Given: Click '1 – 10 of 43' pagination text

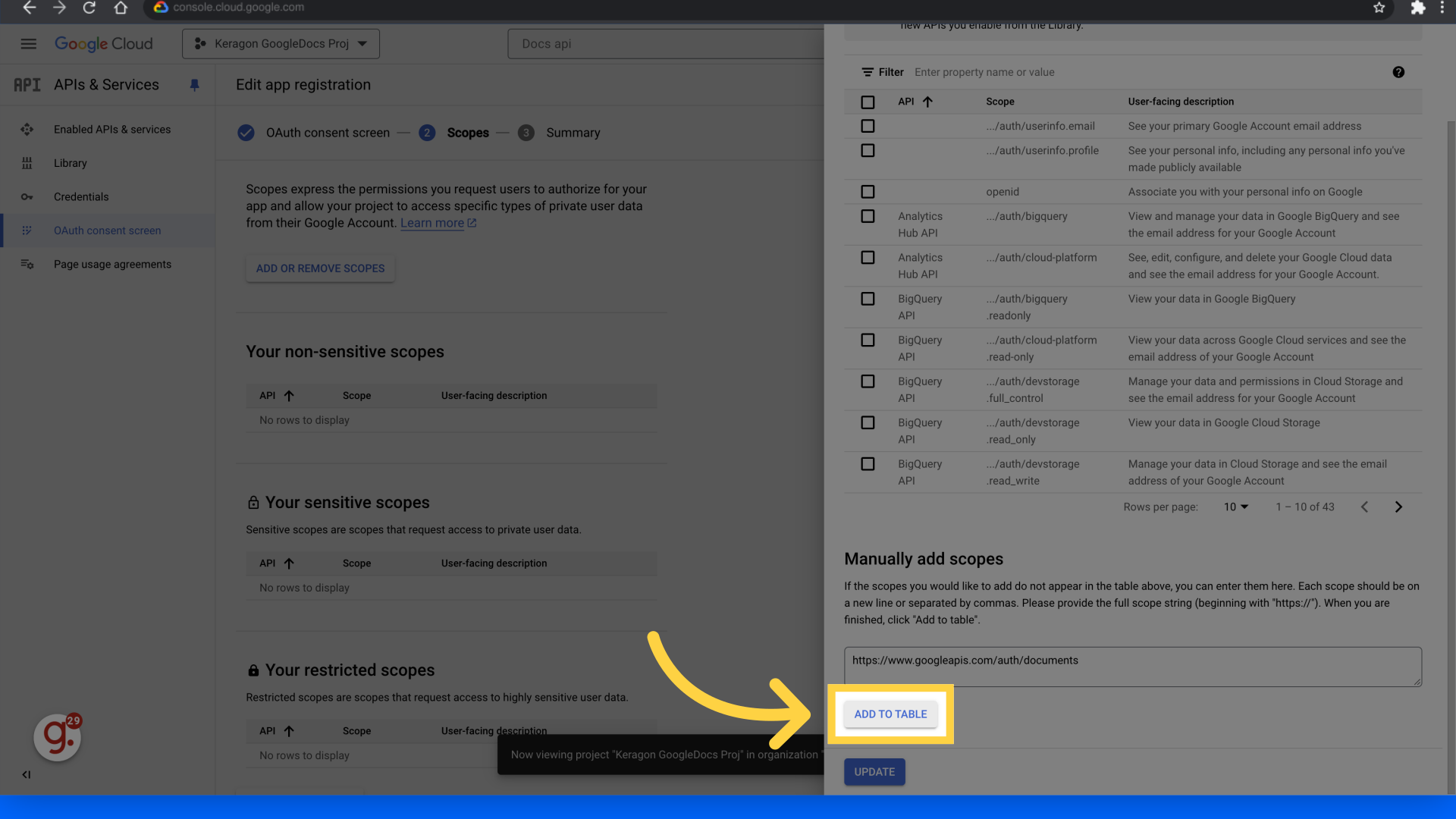Looking at the screenshot, I should click(1304, 507).
